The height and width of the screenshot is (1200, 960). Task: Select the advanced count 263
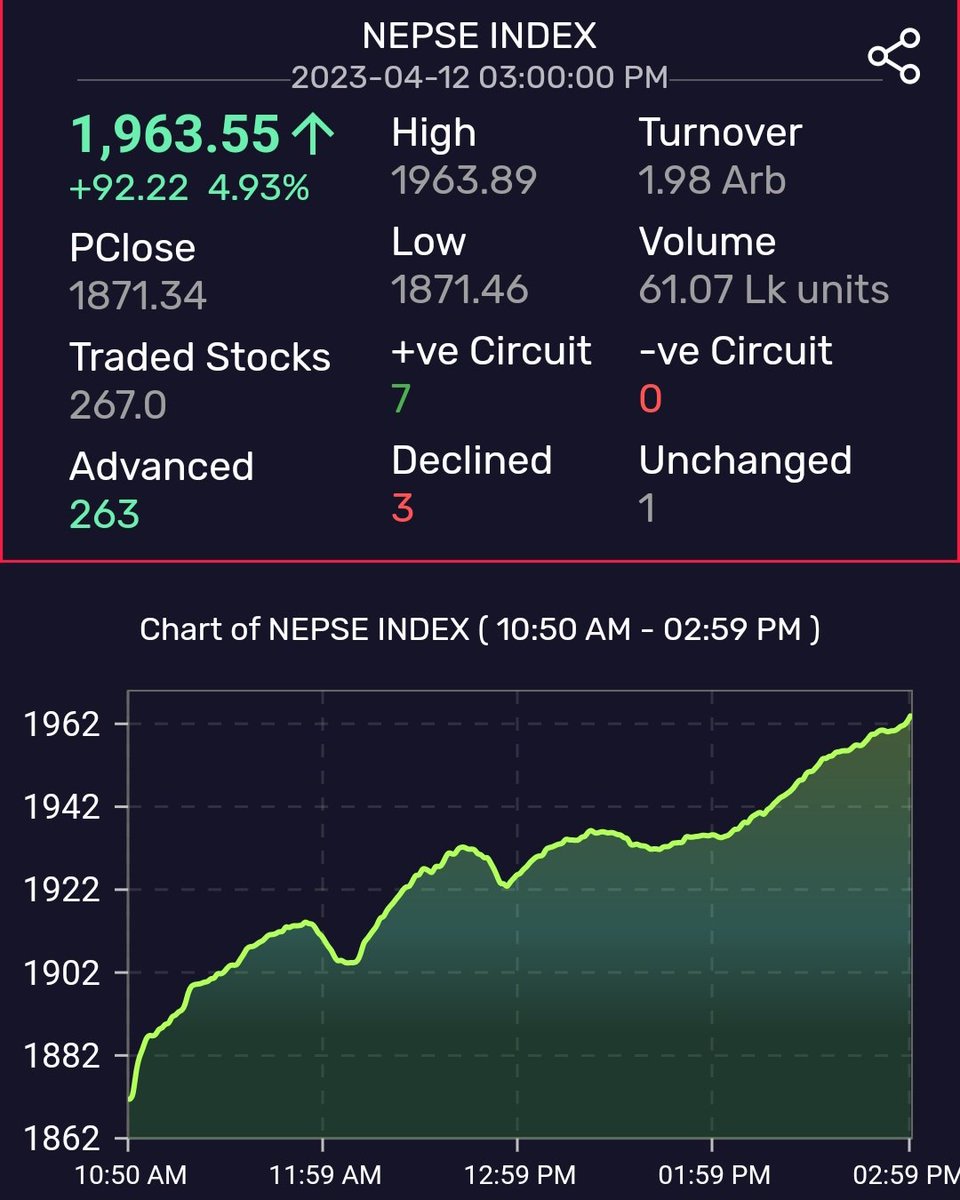point(104,514)
